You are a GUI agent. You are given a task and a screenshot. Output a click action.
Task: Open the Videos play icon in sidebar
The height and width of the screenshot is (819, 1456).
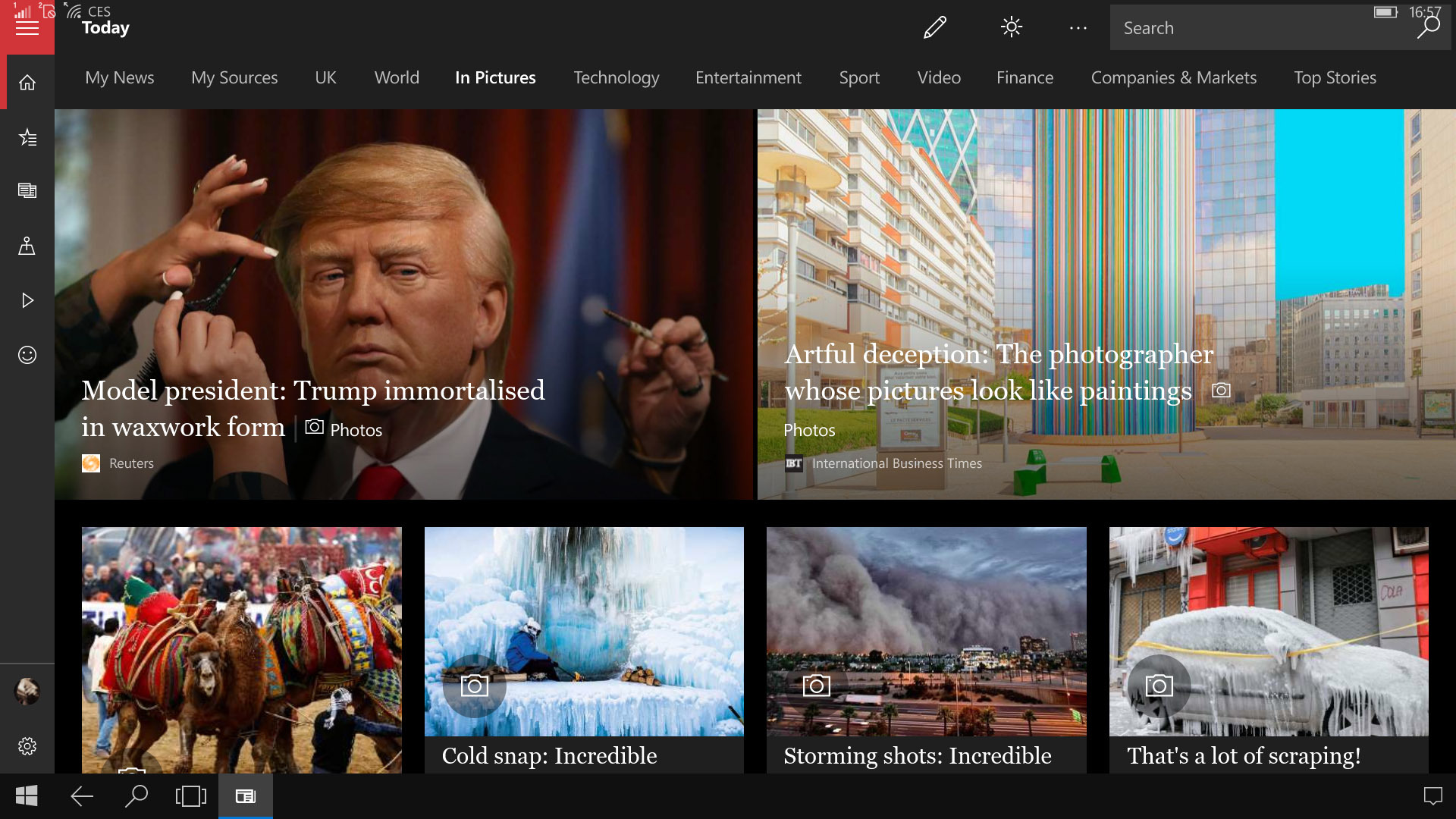pyautogui.click(x=27, y=300)
